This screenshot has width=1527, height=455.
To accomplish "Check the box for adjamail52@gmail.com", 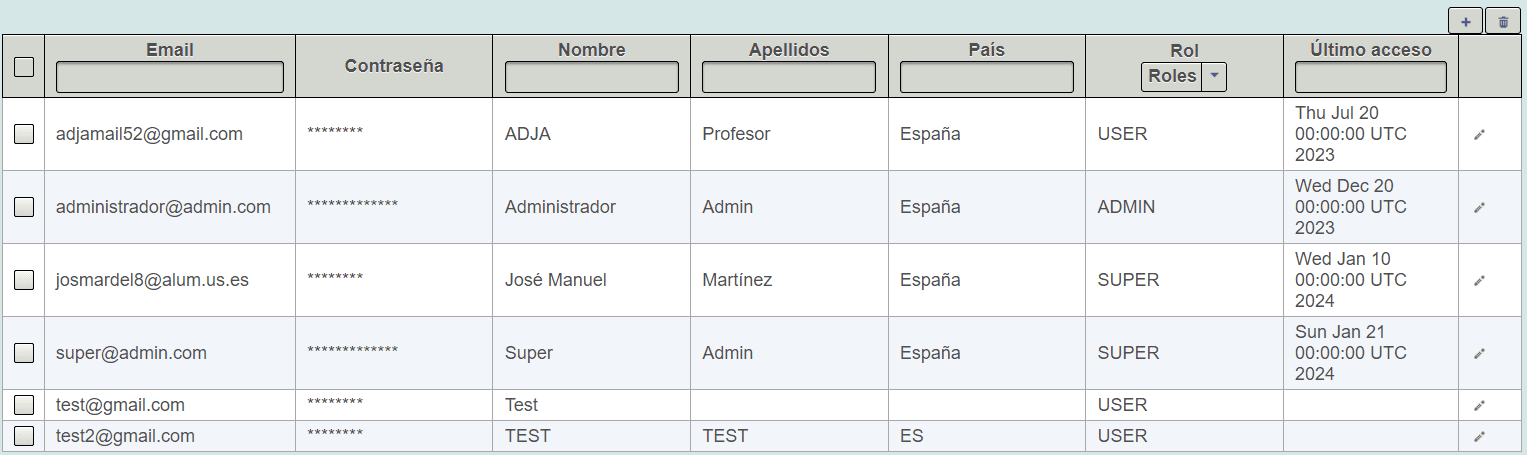I will [24, 134].
